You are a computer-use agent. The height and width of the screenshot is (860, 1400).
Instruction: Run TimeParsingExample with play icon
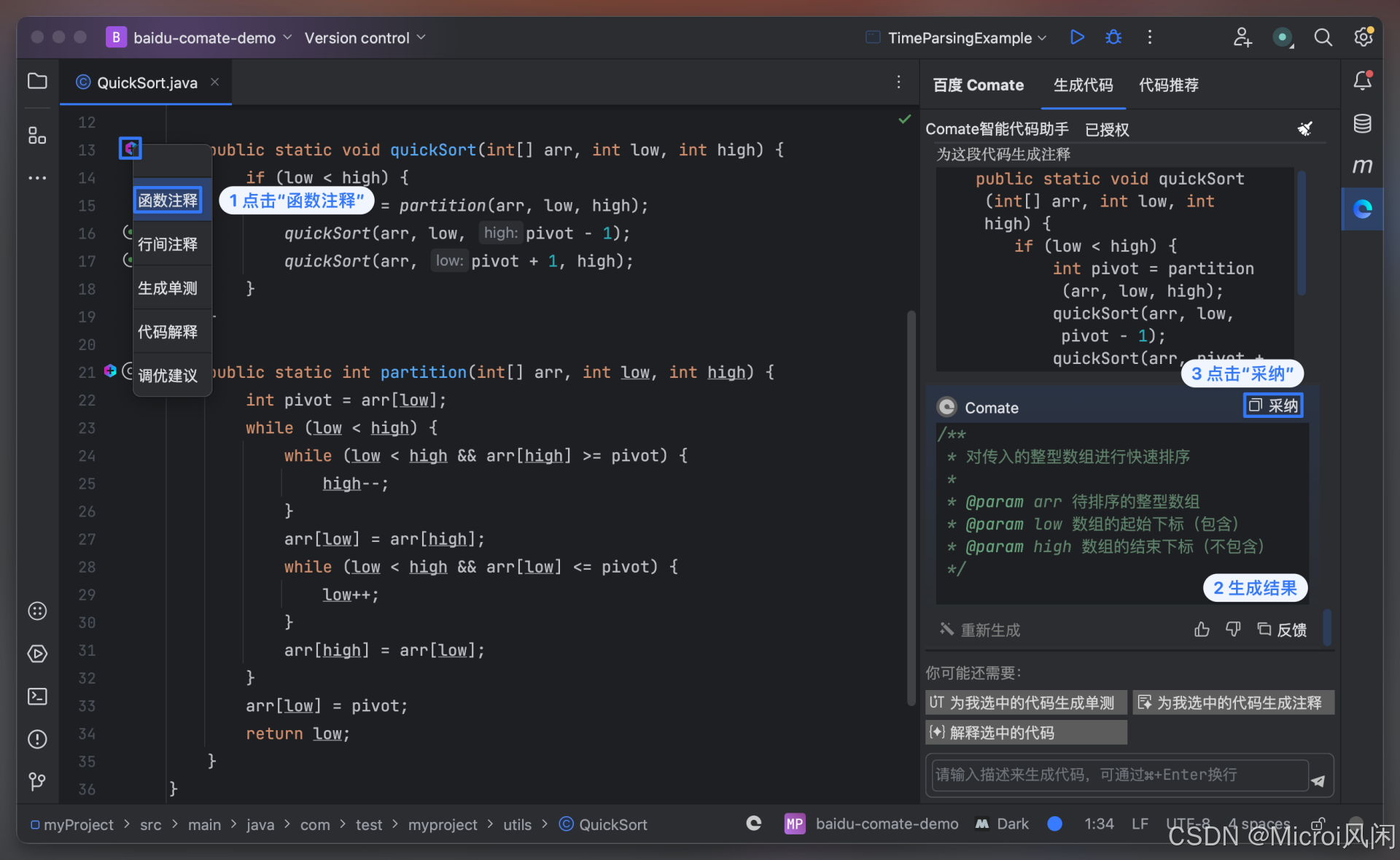click(x=1077, y=37)
